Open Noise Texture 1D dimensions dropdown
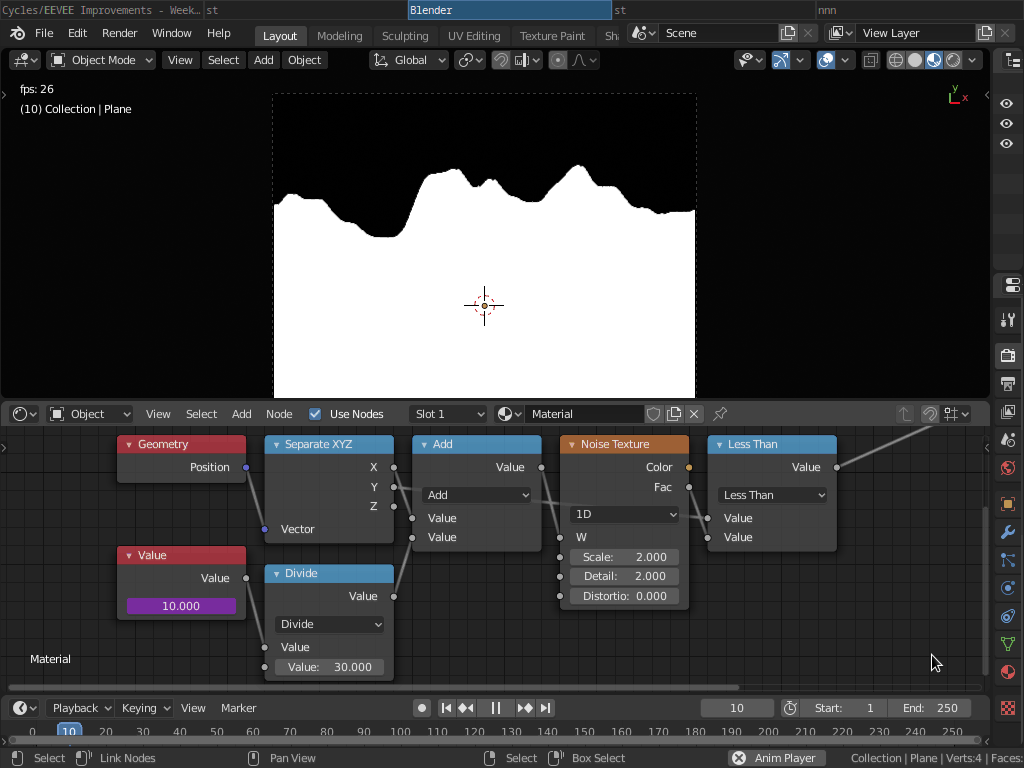 625,515
